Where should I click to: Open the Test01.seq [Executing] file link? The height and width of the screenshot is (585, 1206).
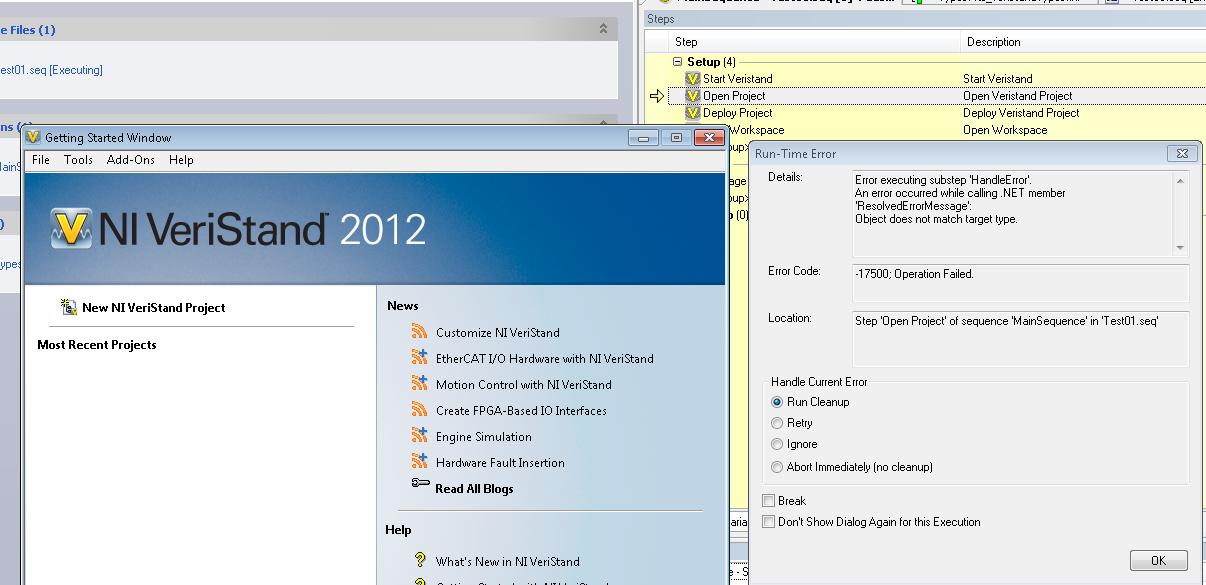[x=50, y=70]
